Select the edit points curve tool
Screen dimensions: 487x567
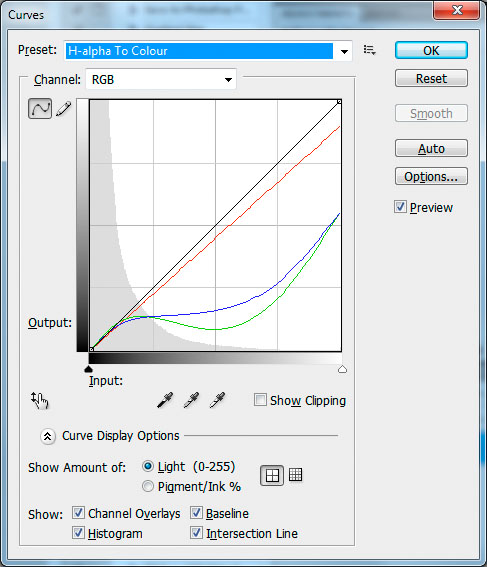coord(40,108)
